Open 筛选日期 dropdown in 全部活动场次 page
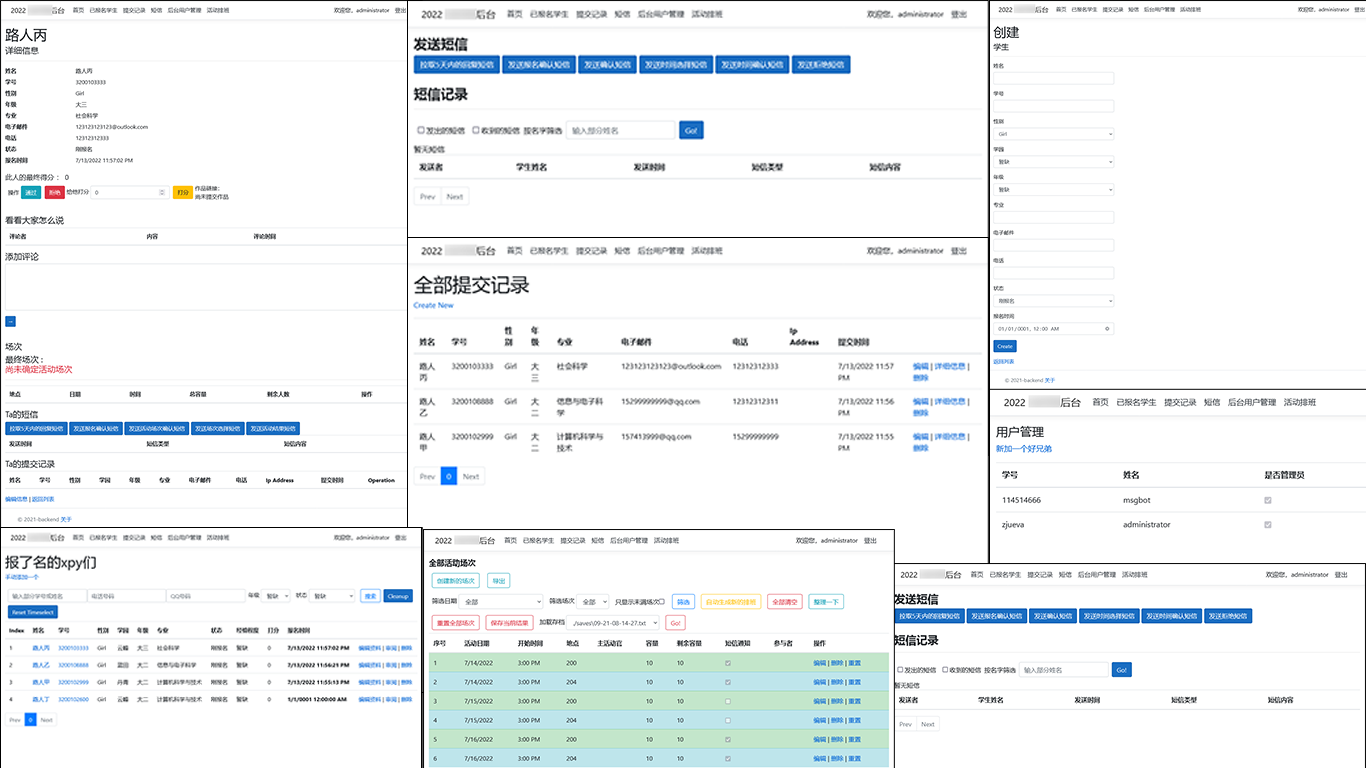 click(502, 602)
